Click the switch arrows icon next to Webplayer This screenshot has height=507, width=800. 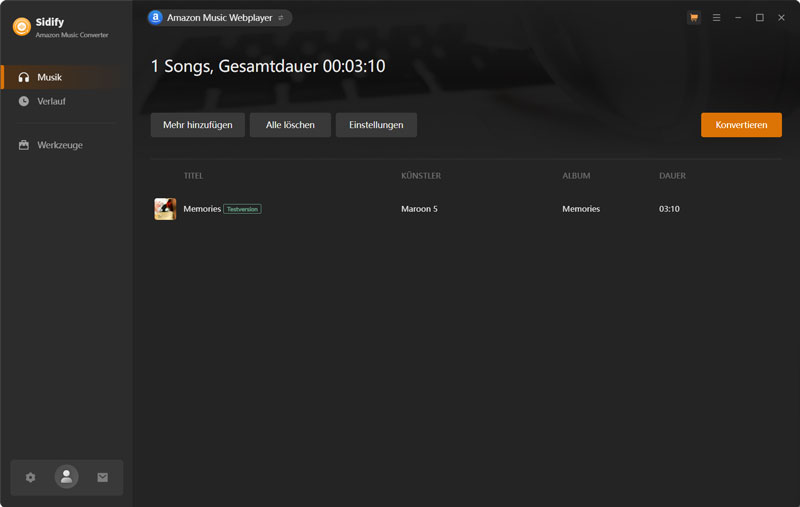tap(281, 18)
